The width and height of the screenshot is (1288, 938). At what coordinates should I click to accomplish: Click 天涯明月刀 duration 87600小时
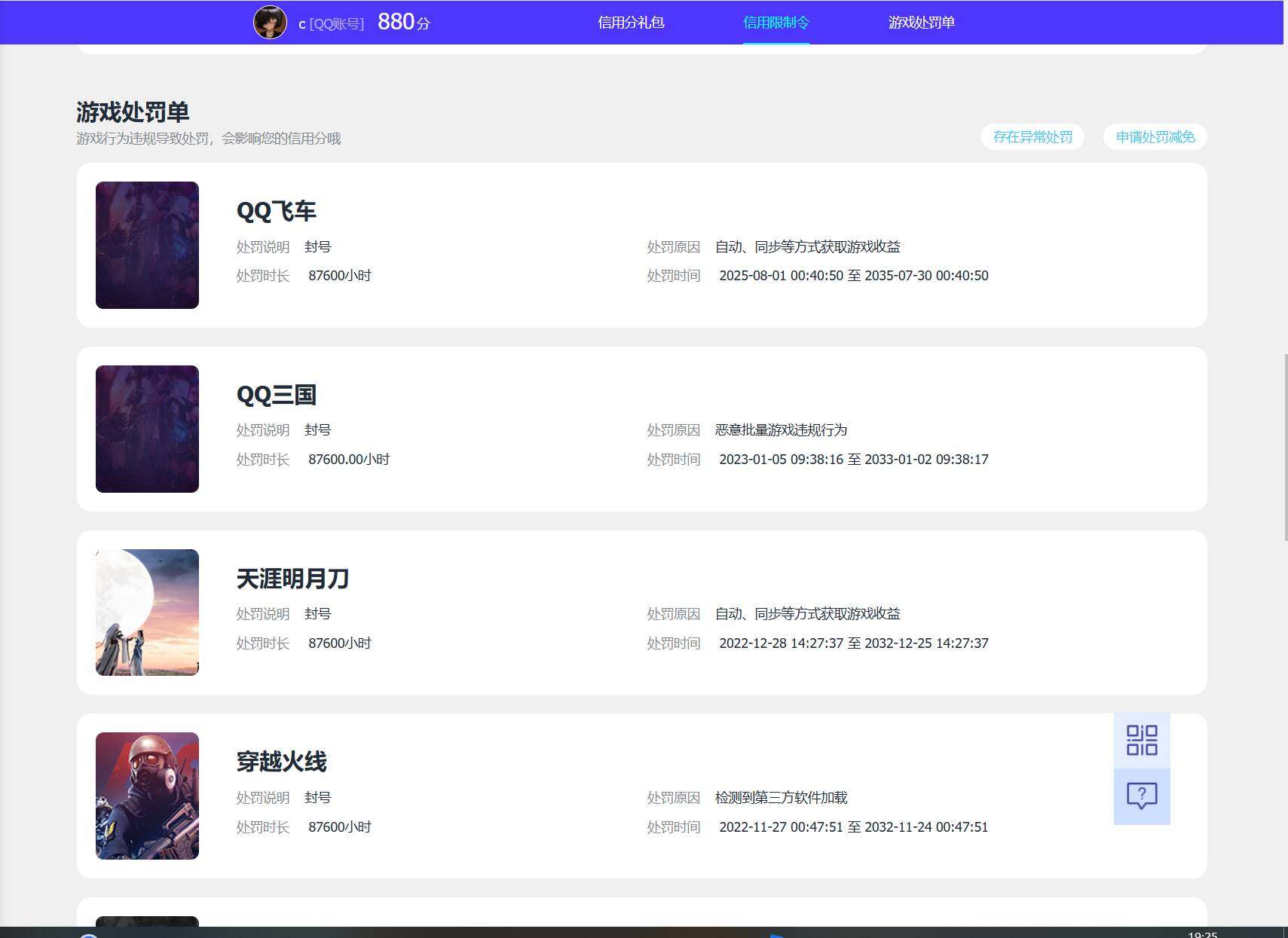pyautogui.click(x=340, y=643)
